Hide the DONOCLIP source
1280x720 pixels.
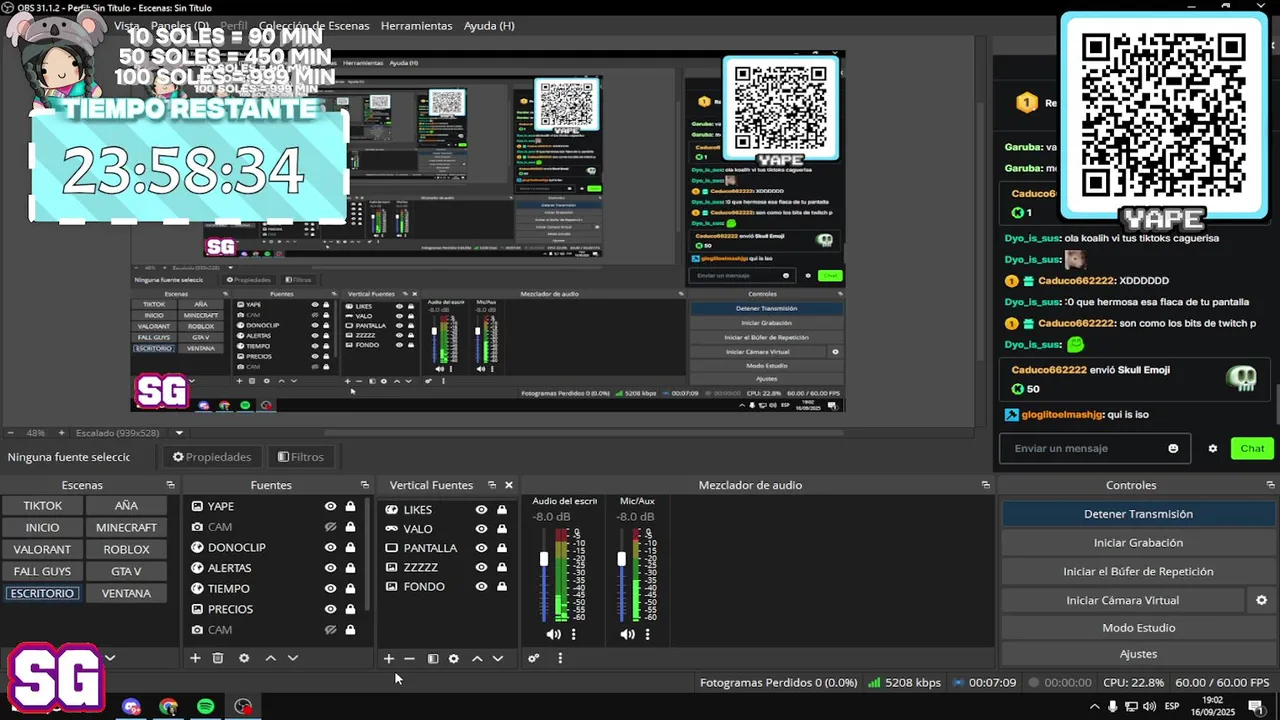click(330, 547)
